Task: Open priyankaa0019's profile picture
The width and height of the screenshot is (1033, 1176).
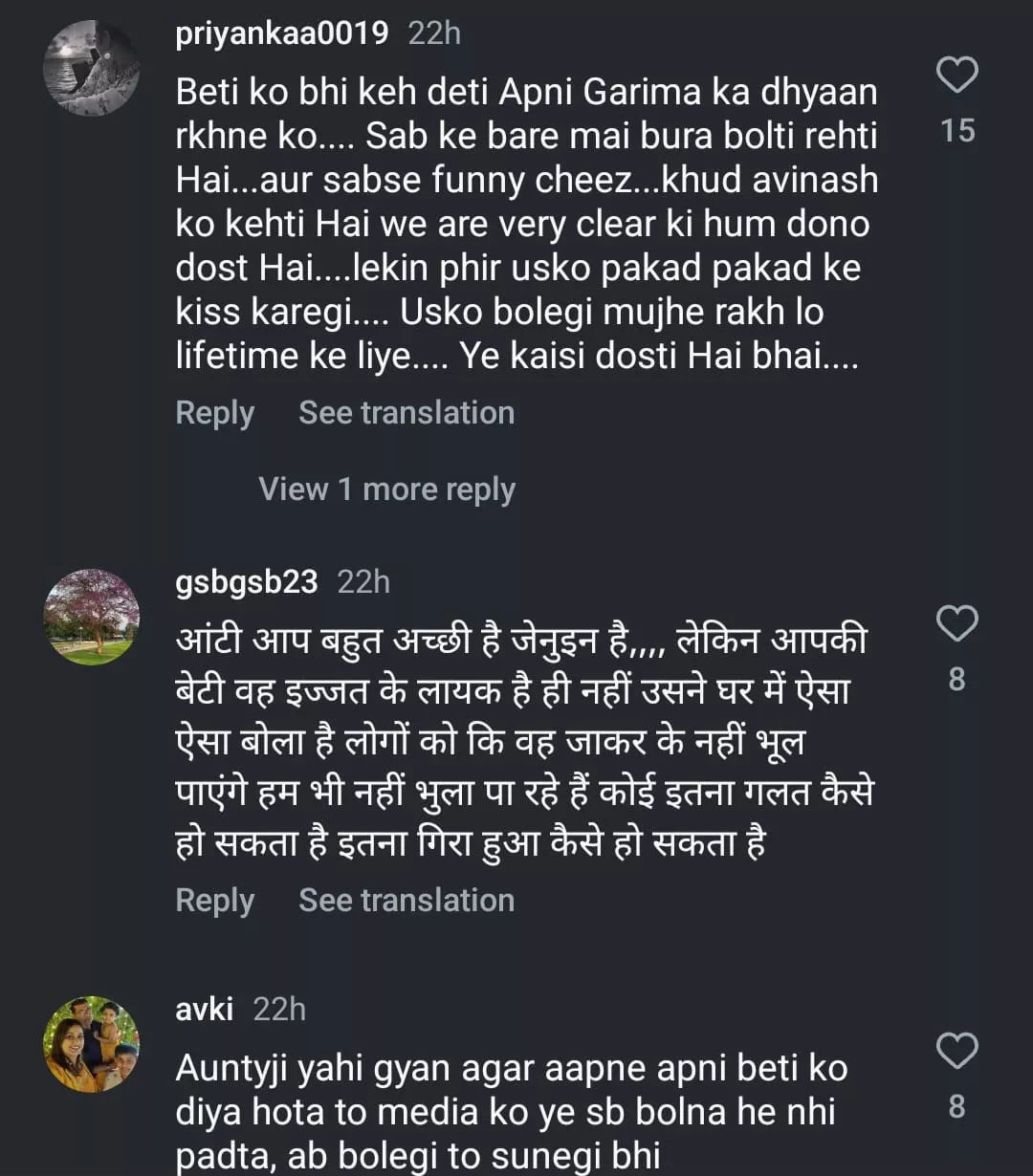Action: point(92,68)
